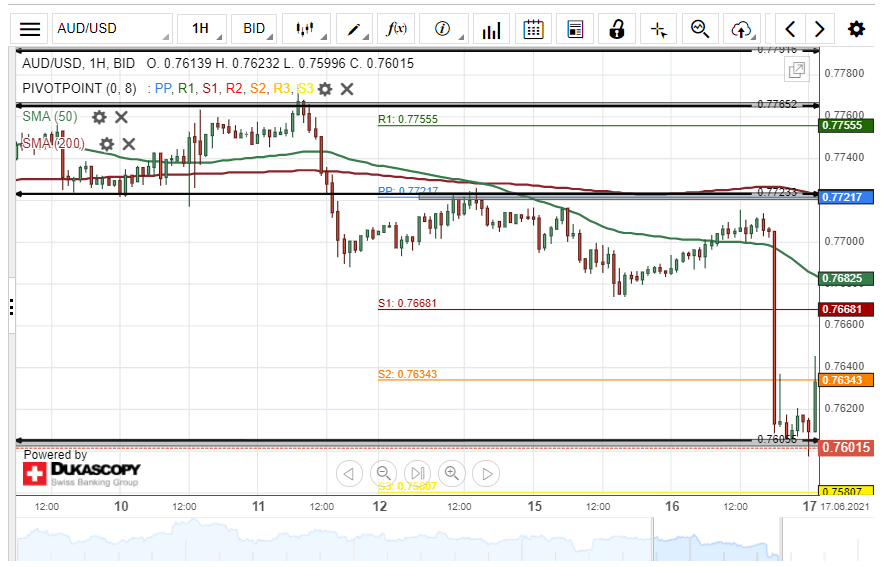884x567 pixels.
Task: Activate the crosshair cursor tool
Action: (x=658, y=29)
